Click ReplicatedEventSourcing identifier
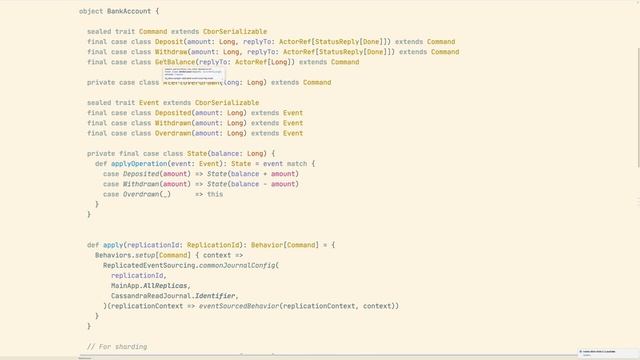 (149, 265)
